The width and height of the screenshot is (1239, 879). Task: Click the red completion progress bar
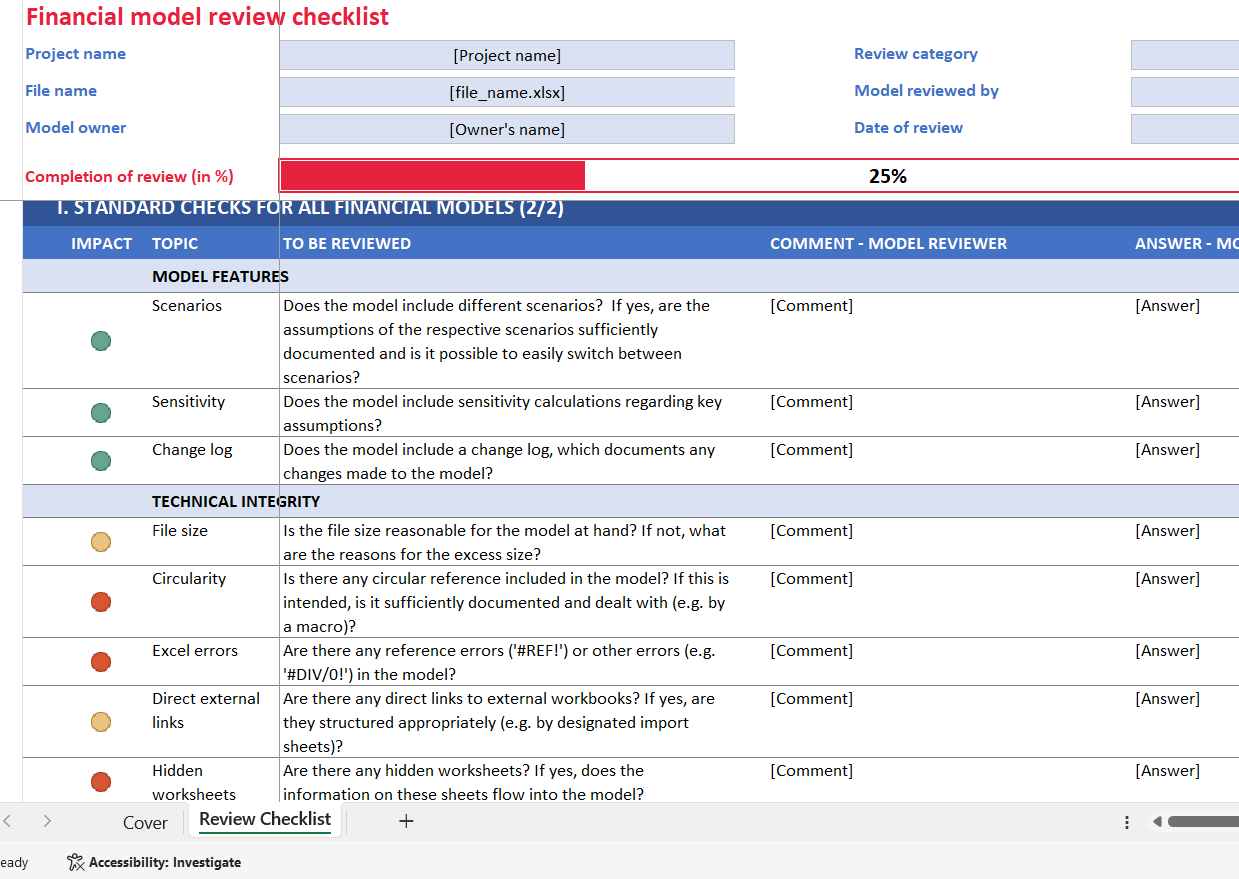[433, 176]
